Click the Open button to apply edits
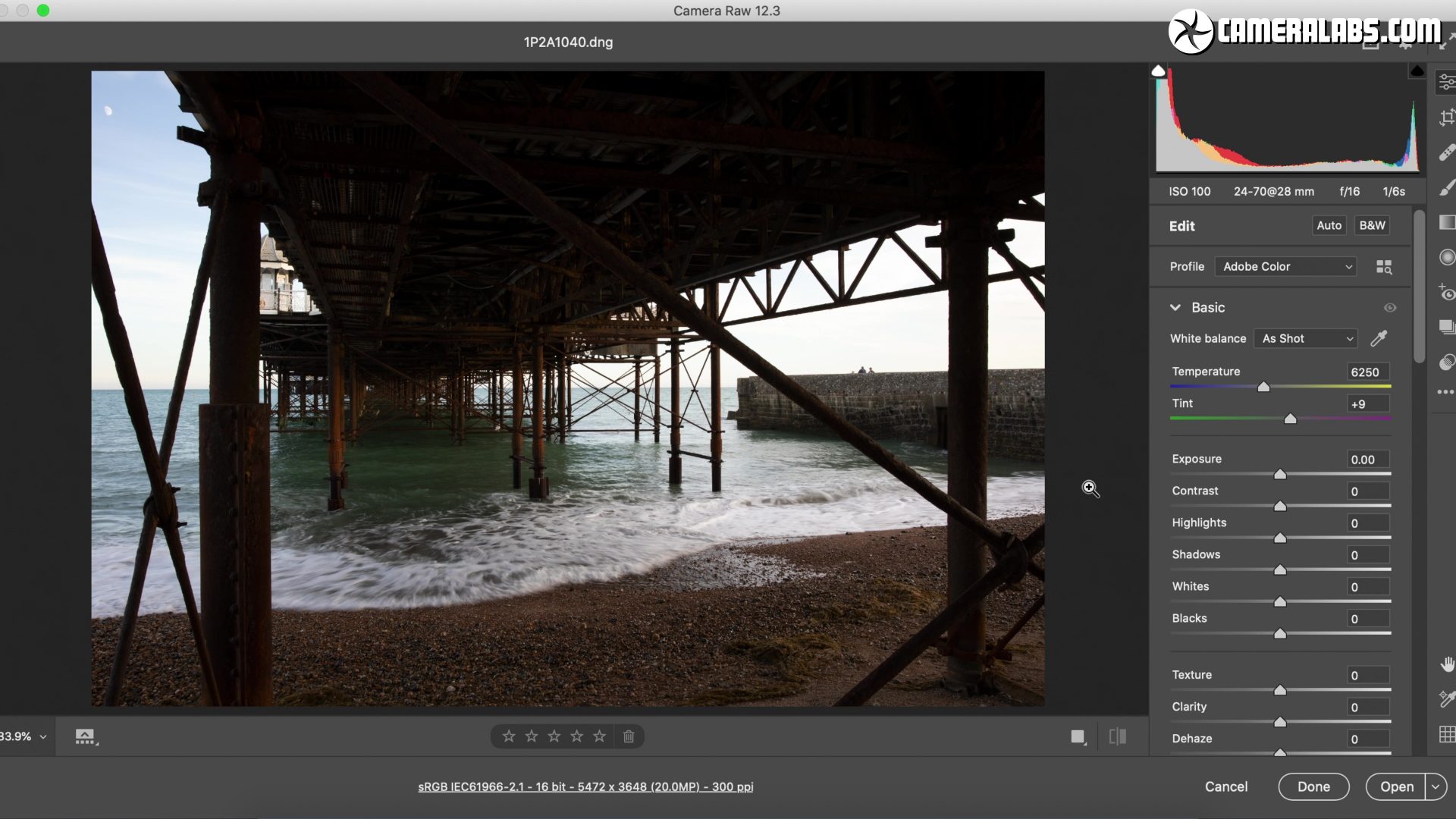Viewport: 1456px width, 819px height. click(x=1397, y=787)
